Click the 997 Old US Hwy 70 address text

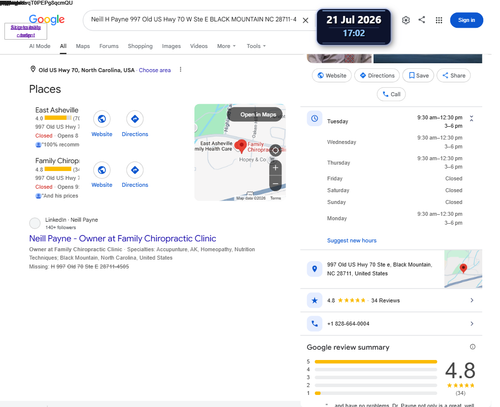pyautogui.click(x=379, y=269)
